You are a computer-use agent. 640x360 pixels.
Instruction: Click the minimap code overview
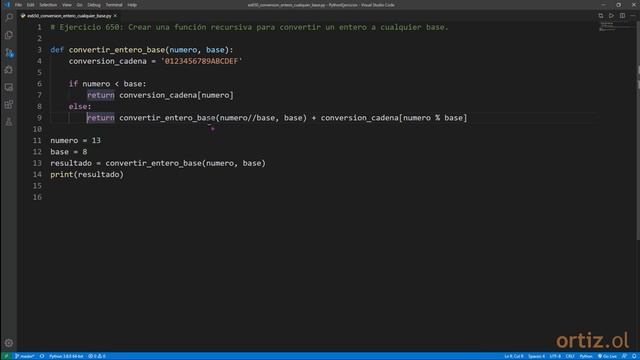[x=616, y=27]
